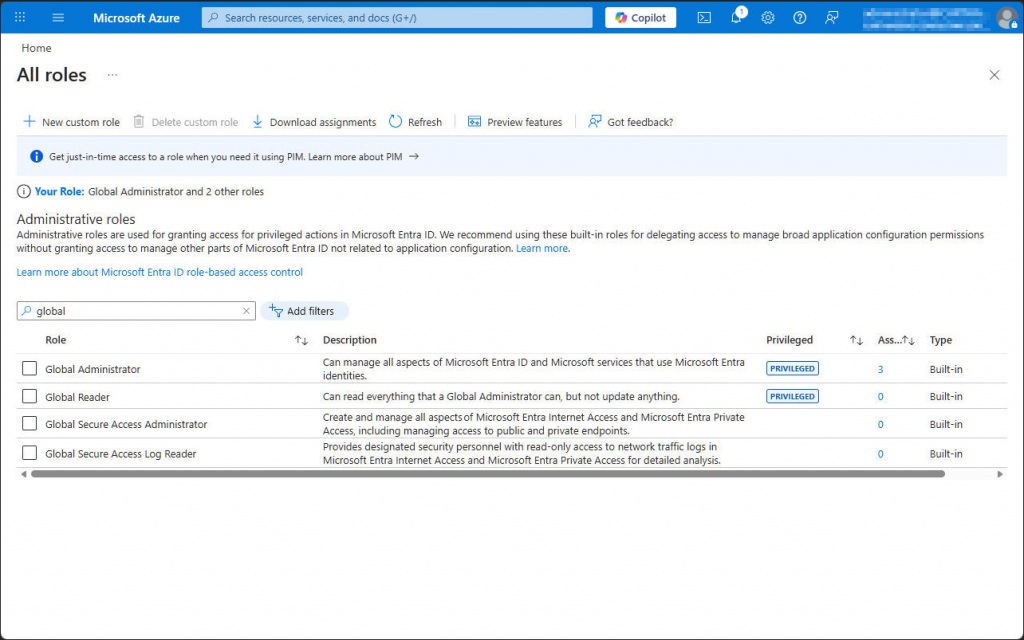Screen dimensions: 1024x640
Task: Open the feedback panel from the top bar
Action: coord(831,17)
